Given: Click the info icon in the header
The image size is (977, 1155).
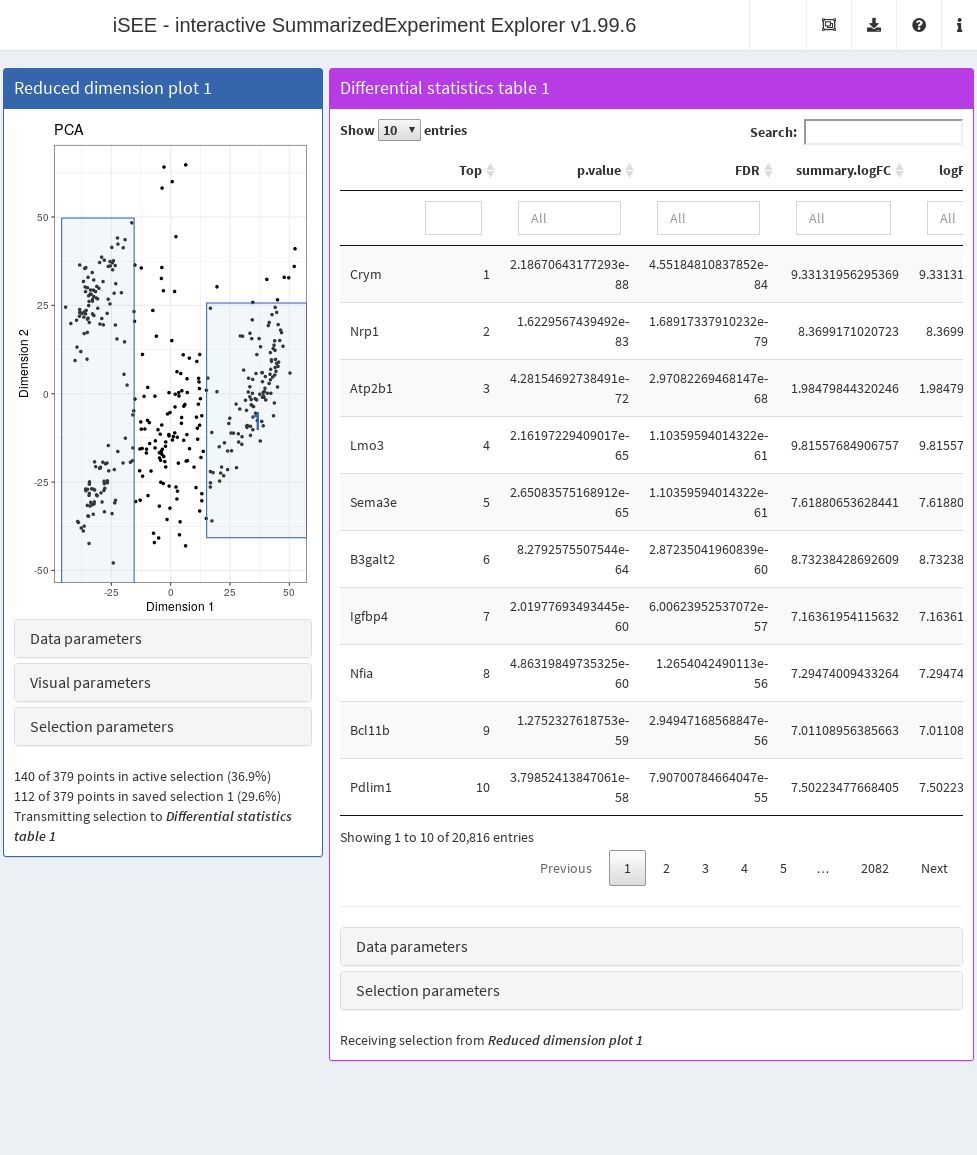Looking at the screenshot, I should pos(959,25).
